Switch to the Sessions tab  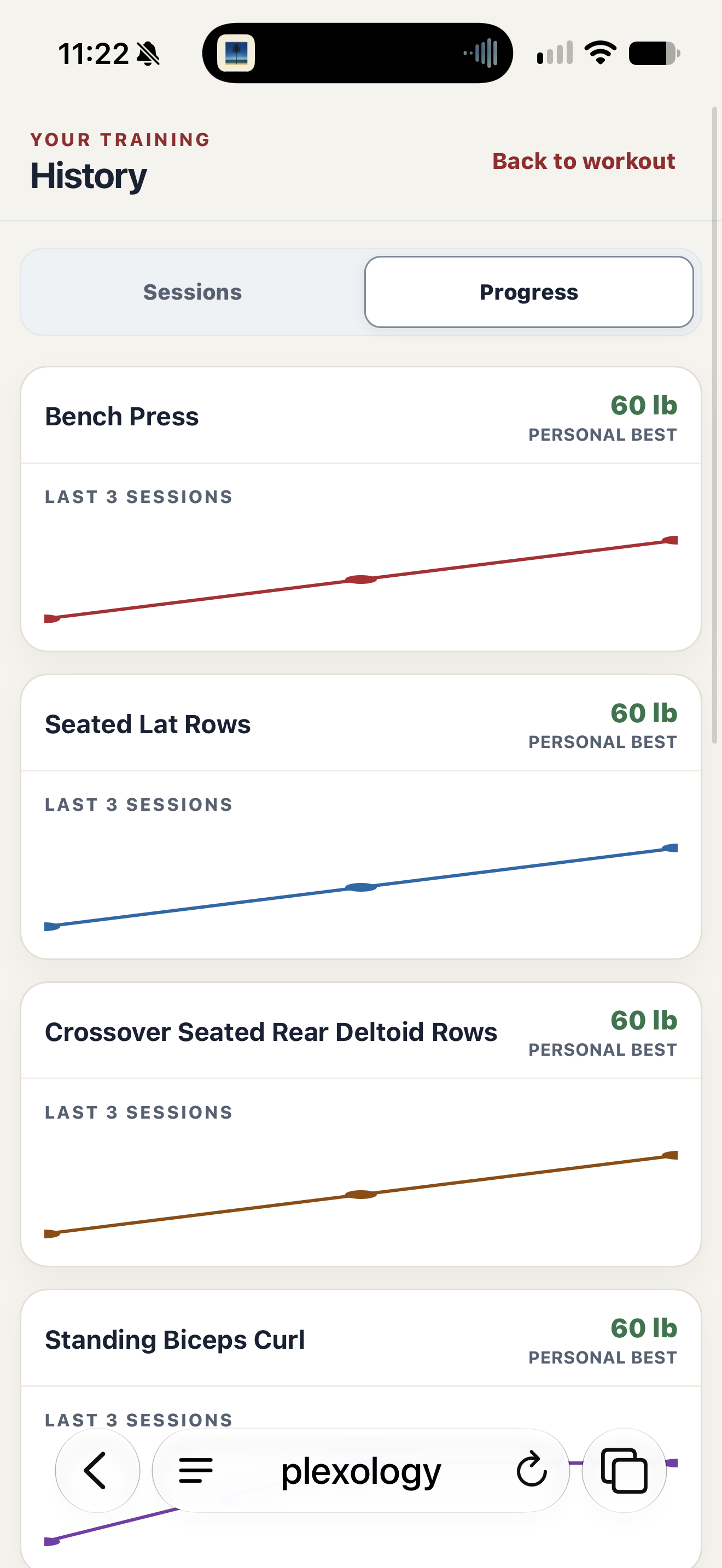(193, 292)
